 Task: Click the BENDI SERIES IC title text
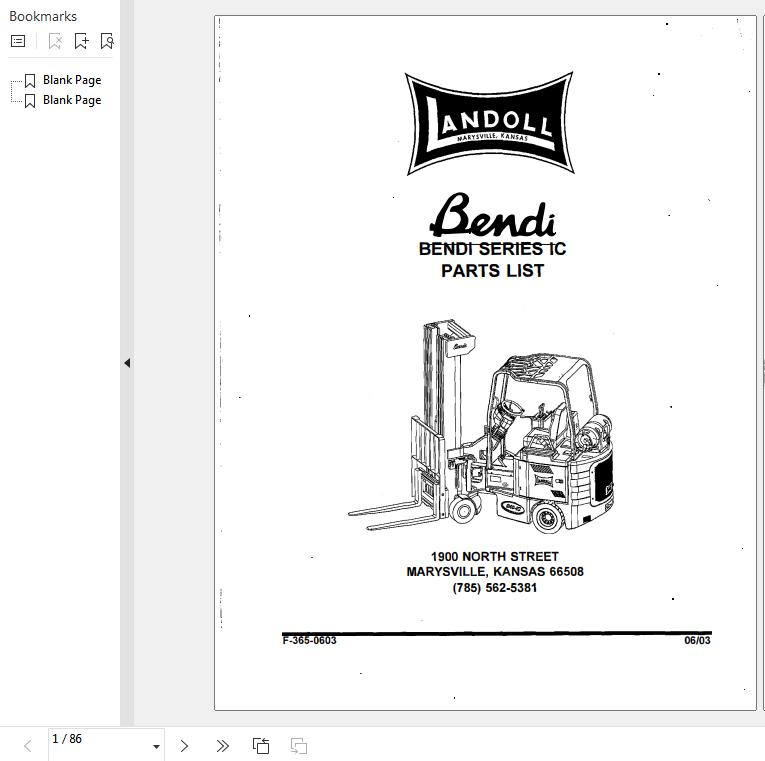[x=492, y=249]
